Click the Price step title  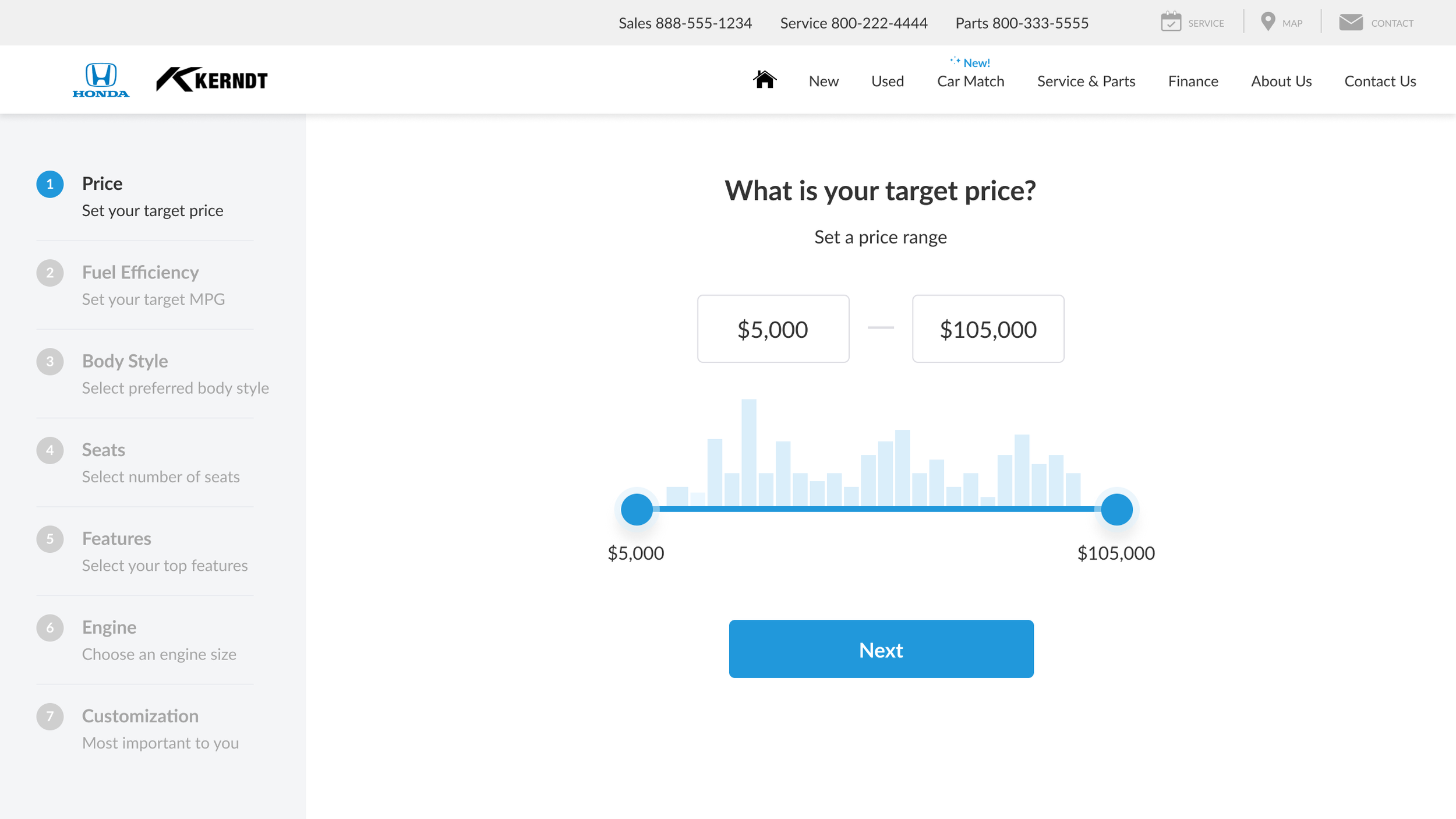click(x=102, y=183)
